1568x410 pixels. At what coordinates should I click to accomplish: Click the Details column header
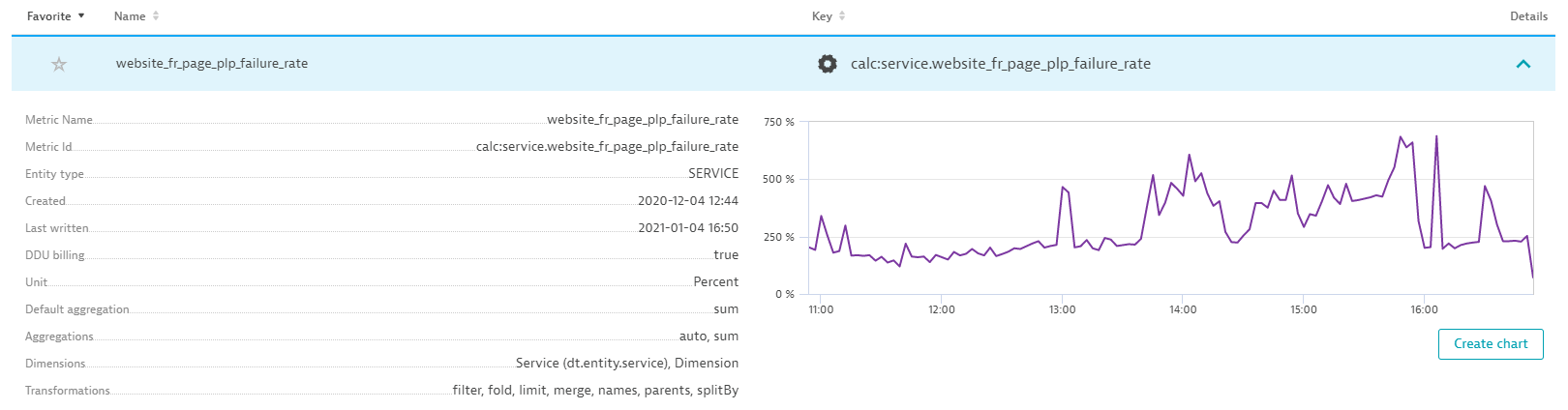[x=1528, y=16]
